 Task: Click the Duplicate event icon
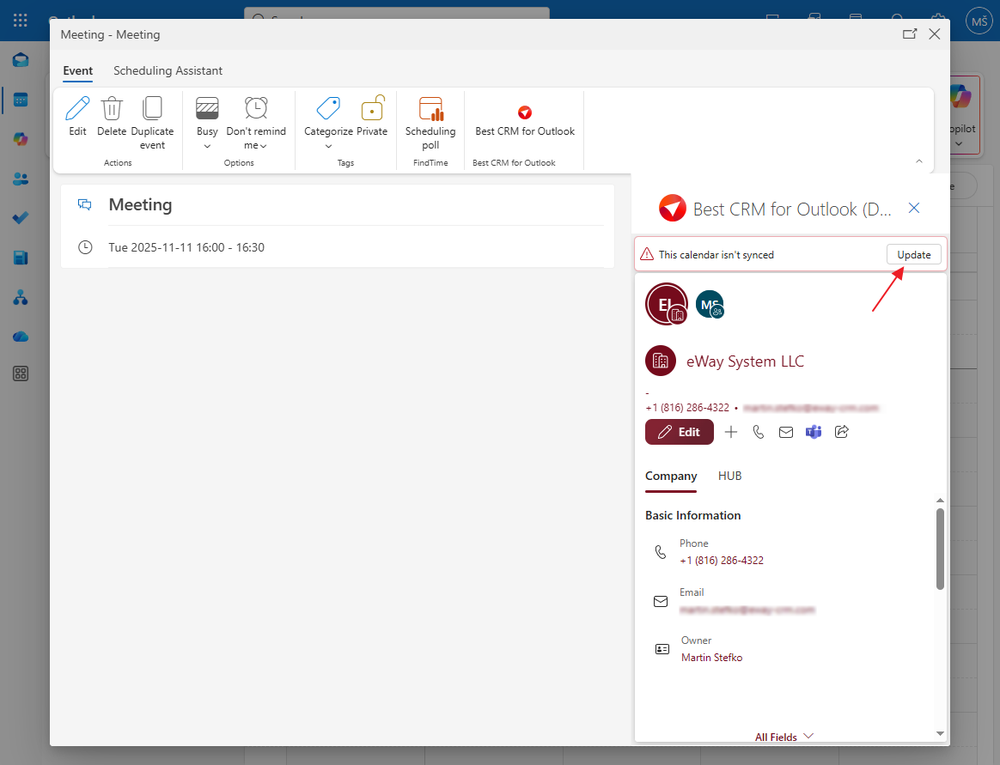(x=152, y=109)
